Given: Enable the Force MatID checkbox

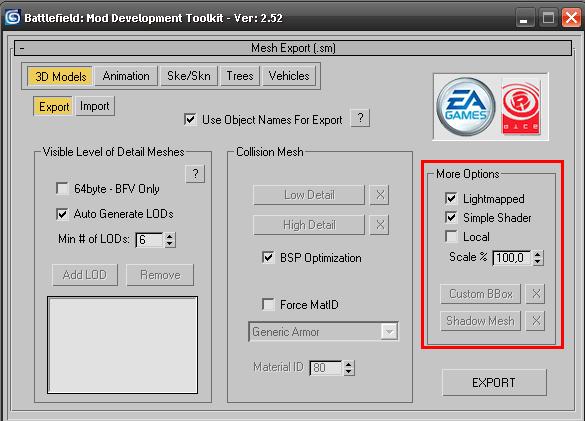Looking at the screenshot, I should pos(268,305).
